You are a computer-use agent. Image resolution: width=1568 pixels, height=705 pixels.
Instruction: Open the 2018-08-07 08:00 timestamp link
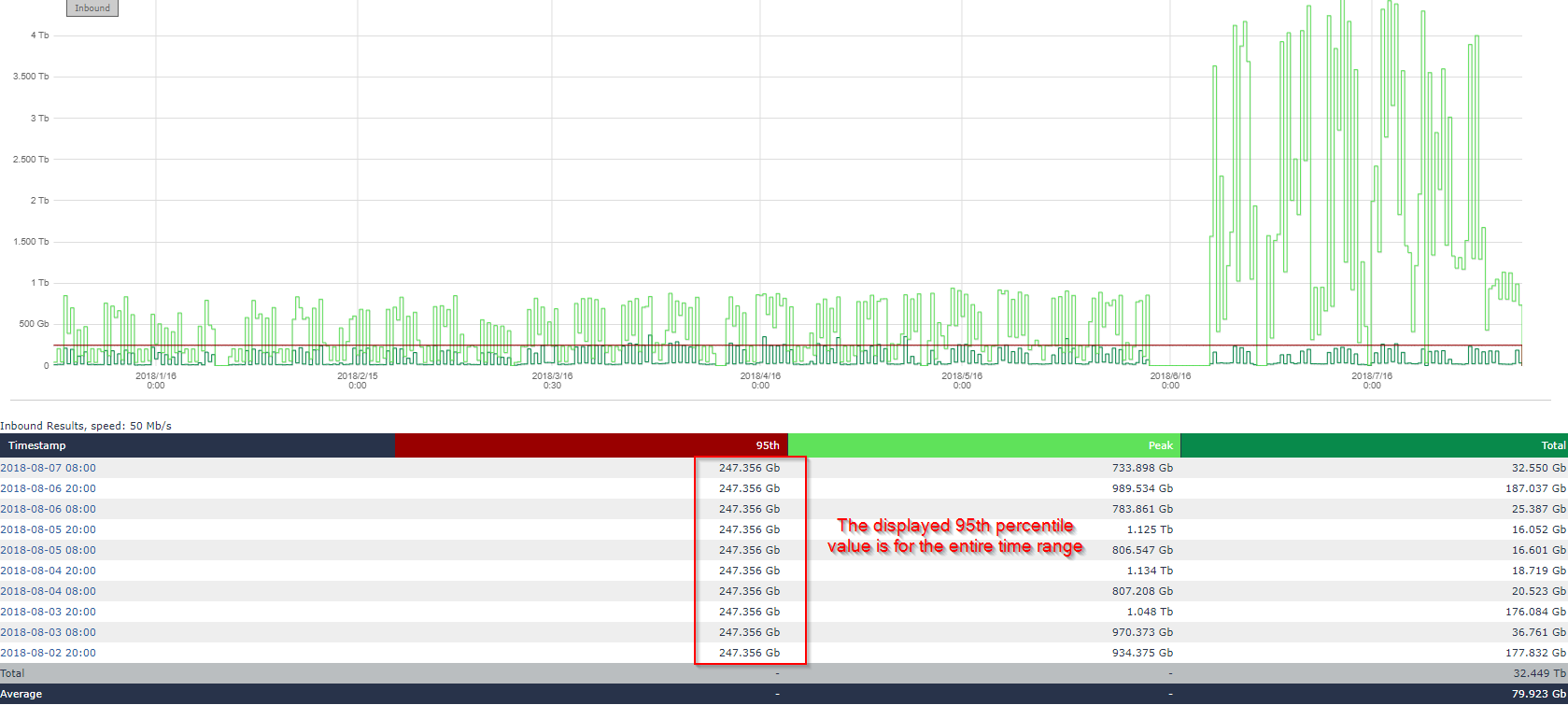(x=48, y=468)
